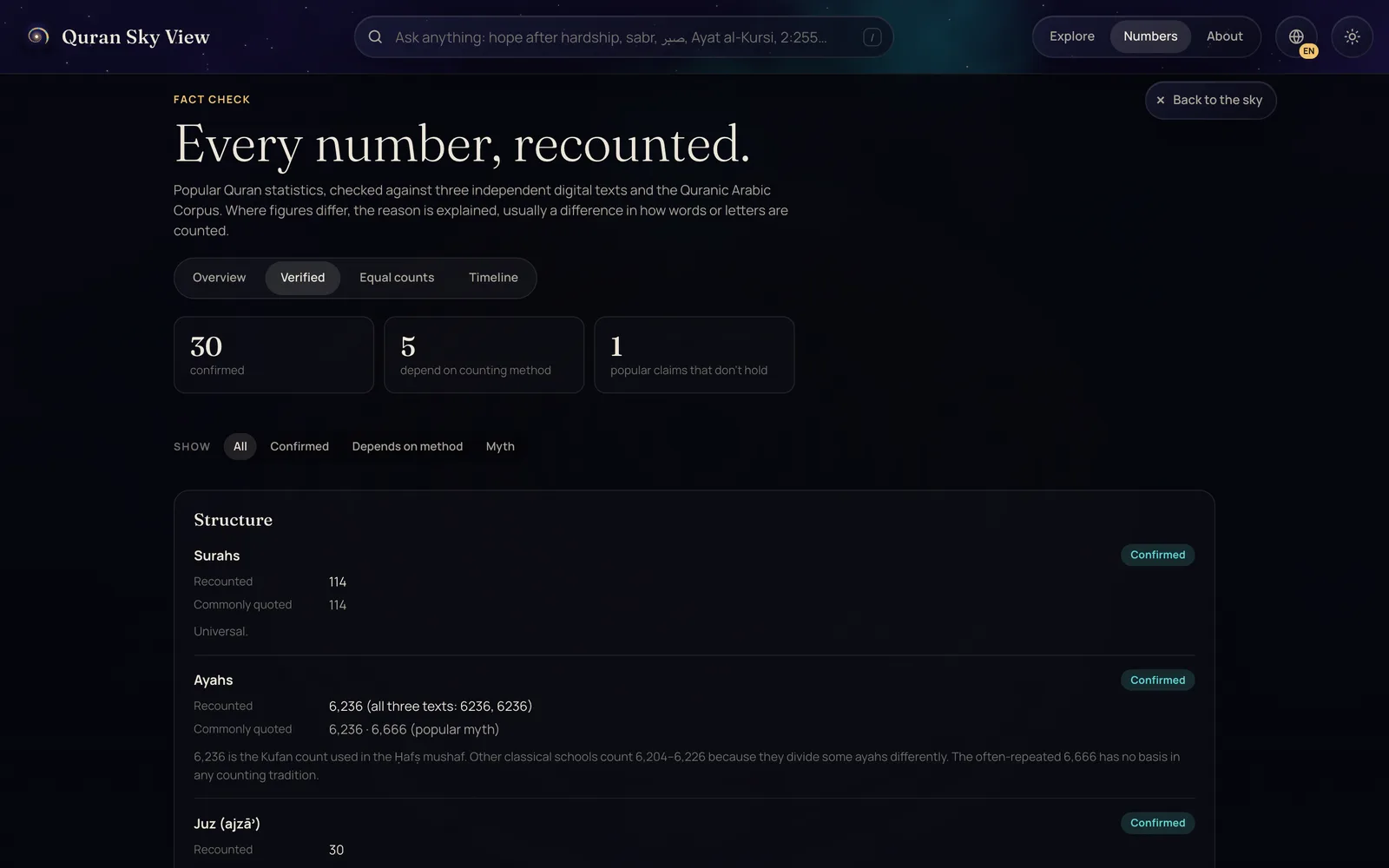Click the Quran Sky View site title
The height and width of the screenshot is (868, 1389).
[135, 37]
